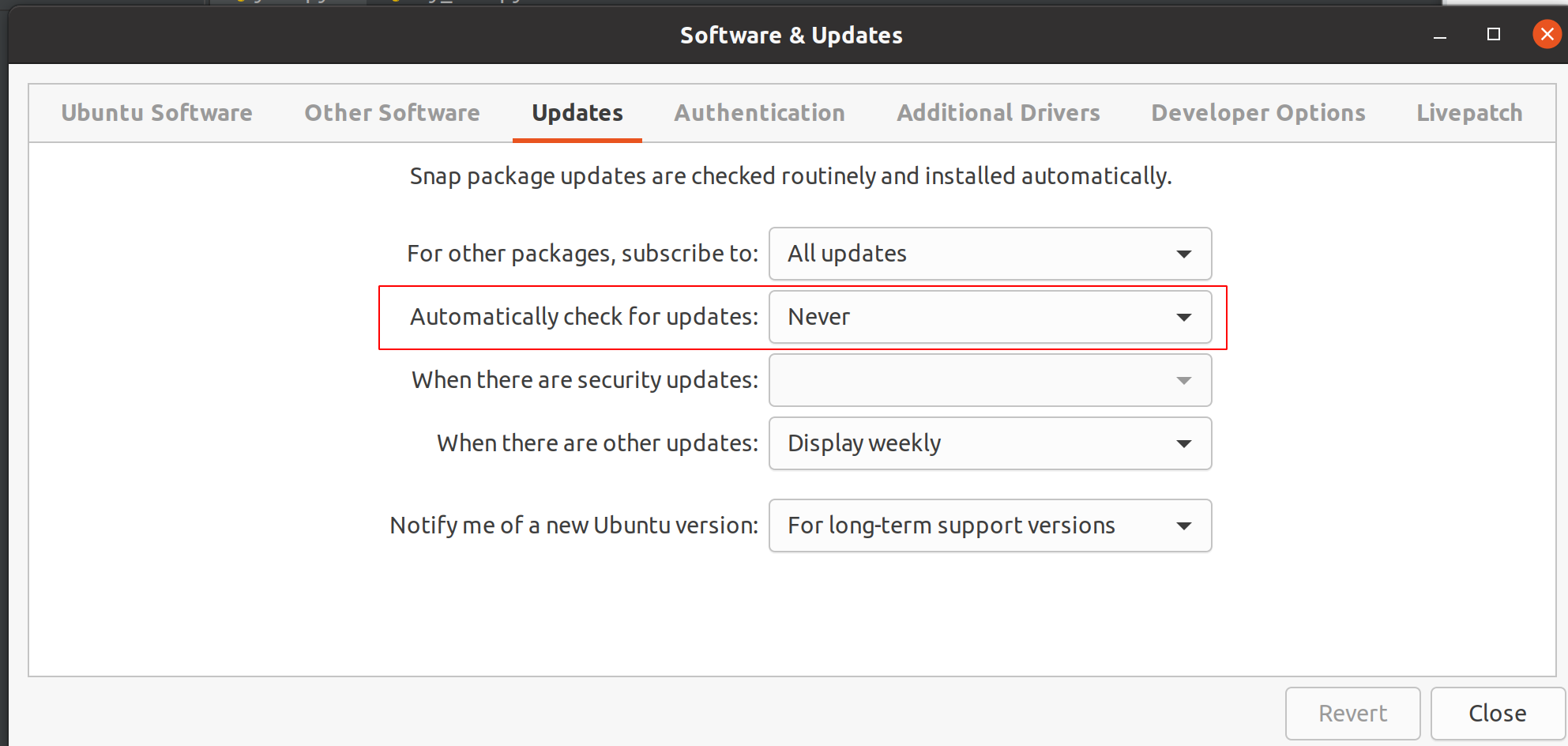Click the arrow icon on the Never dropdown
This screenshot has height=746, width=1568.
coord(1183,317)
